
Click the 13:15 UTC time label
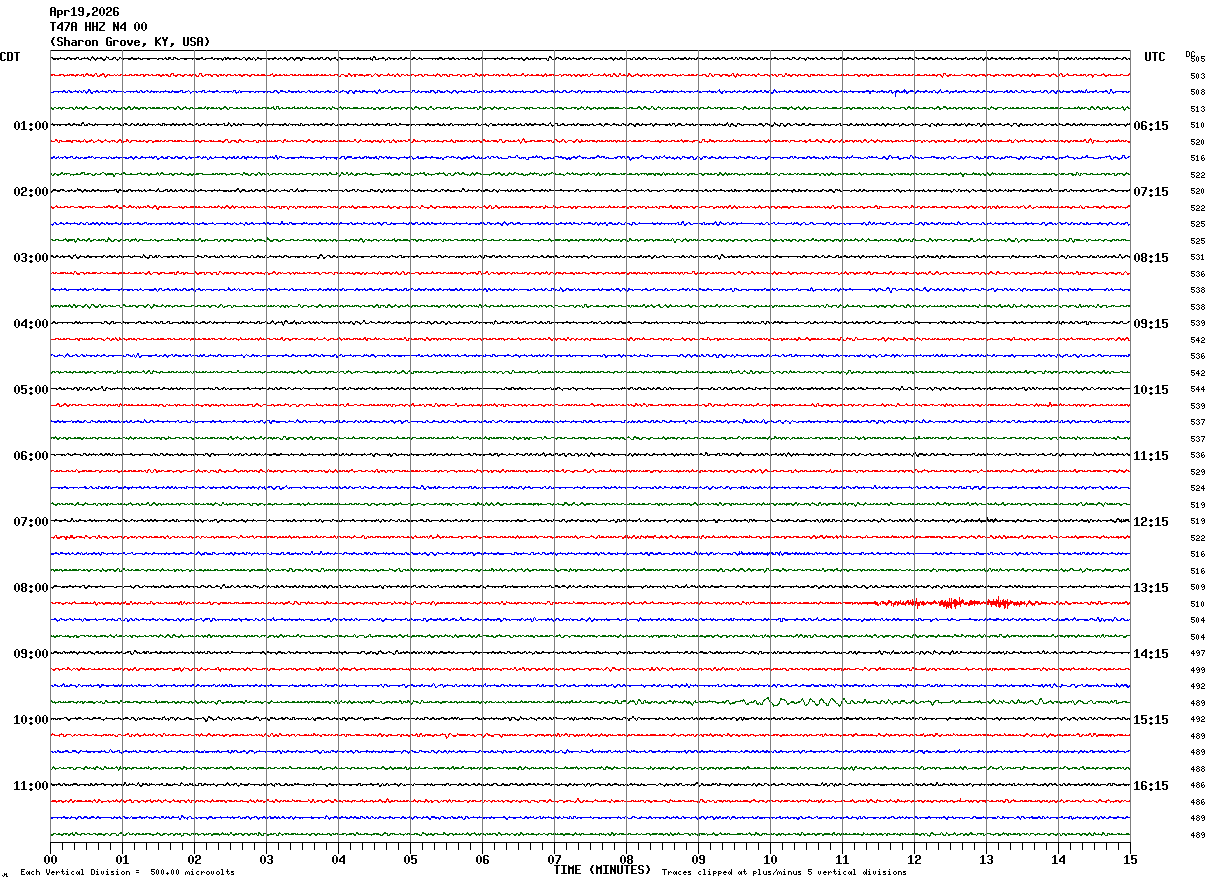click(1150, 588)
